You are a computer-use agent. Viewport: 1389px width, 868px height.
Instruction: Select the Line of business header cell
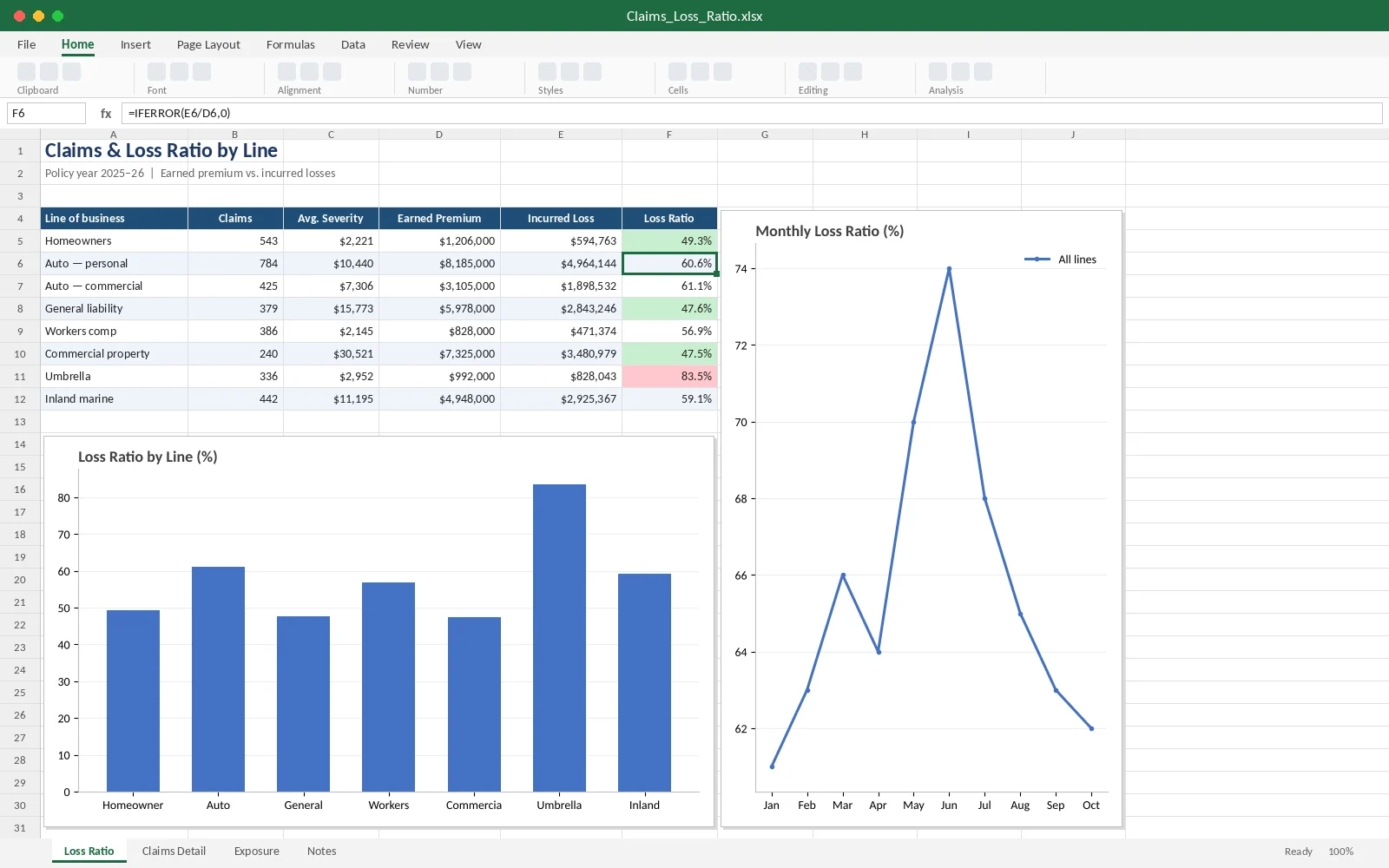(114, 219)
